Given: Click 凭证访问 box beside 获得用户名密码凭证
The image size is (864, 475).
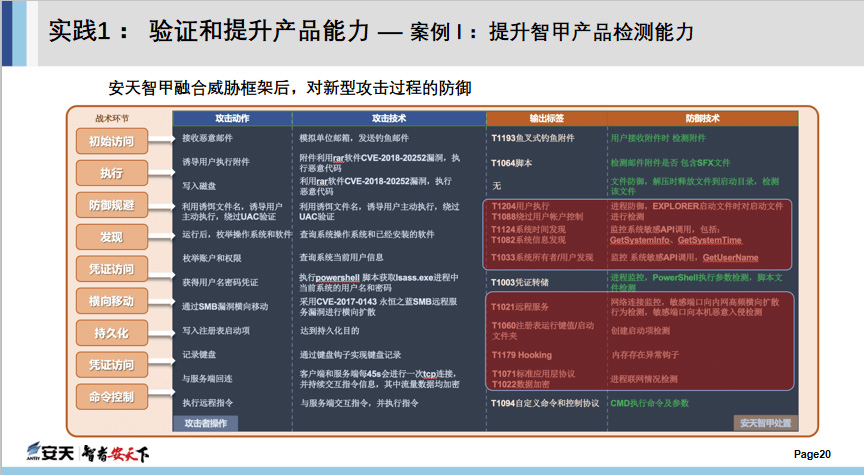Looking at the screenshot, I should coord(112,269).
